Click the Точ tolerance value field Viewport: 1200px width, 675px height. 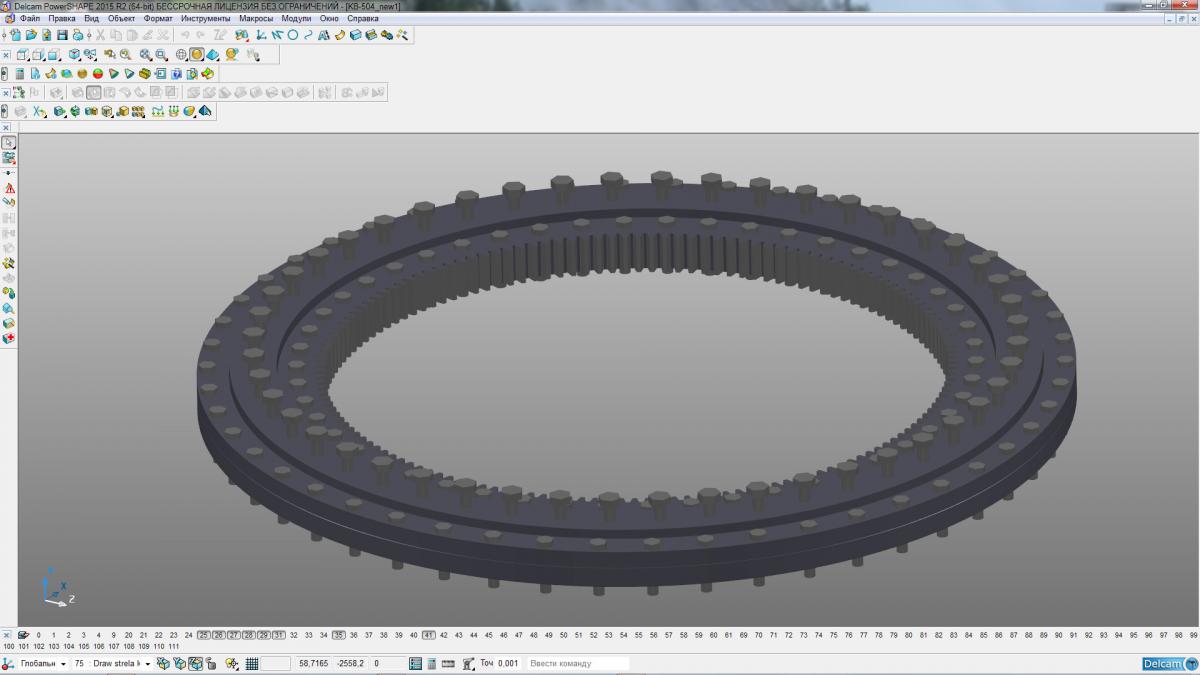pyautogui.click(x=507, y=663)
